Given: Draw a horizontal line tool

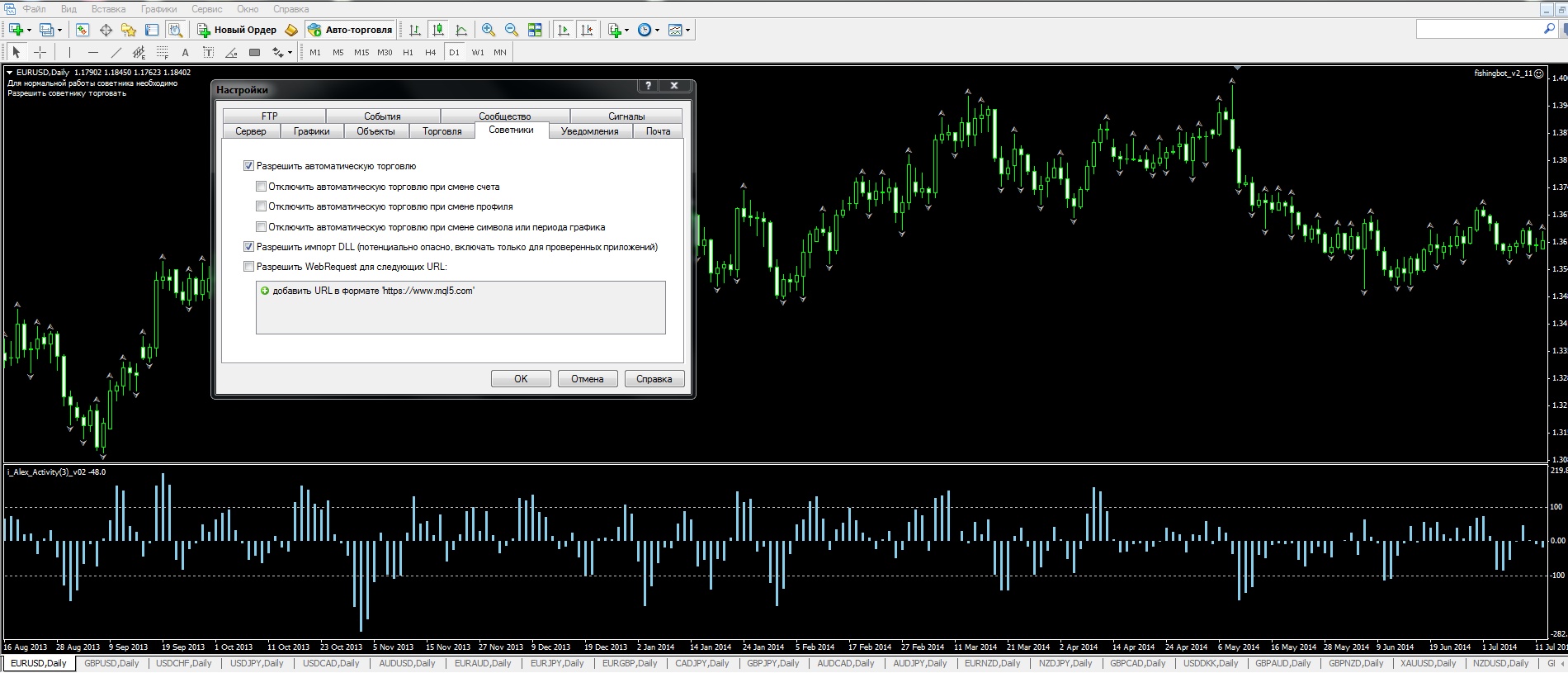Looking at the screenshot, I should 92,52.
